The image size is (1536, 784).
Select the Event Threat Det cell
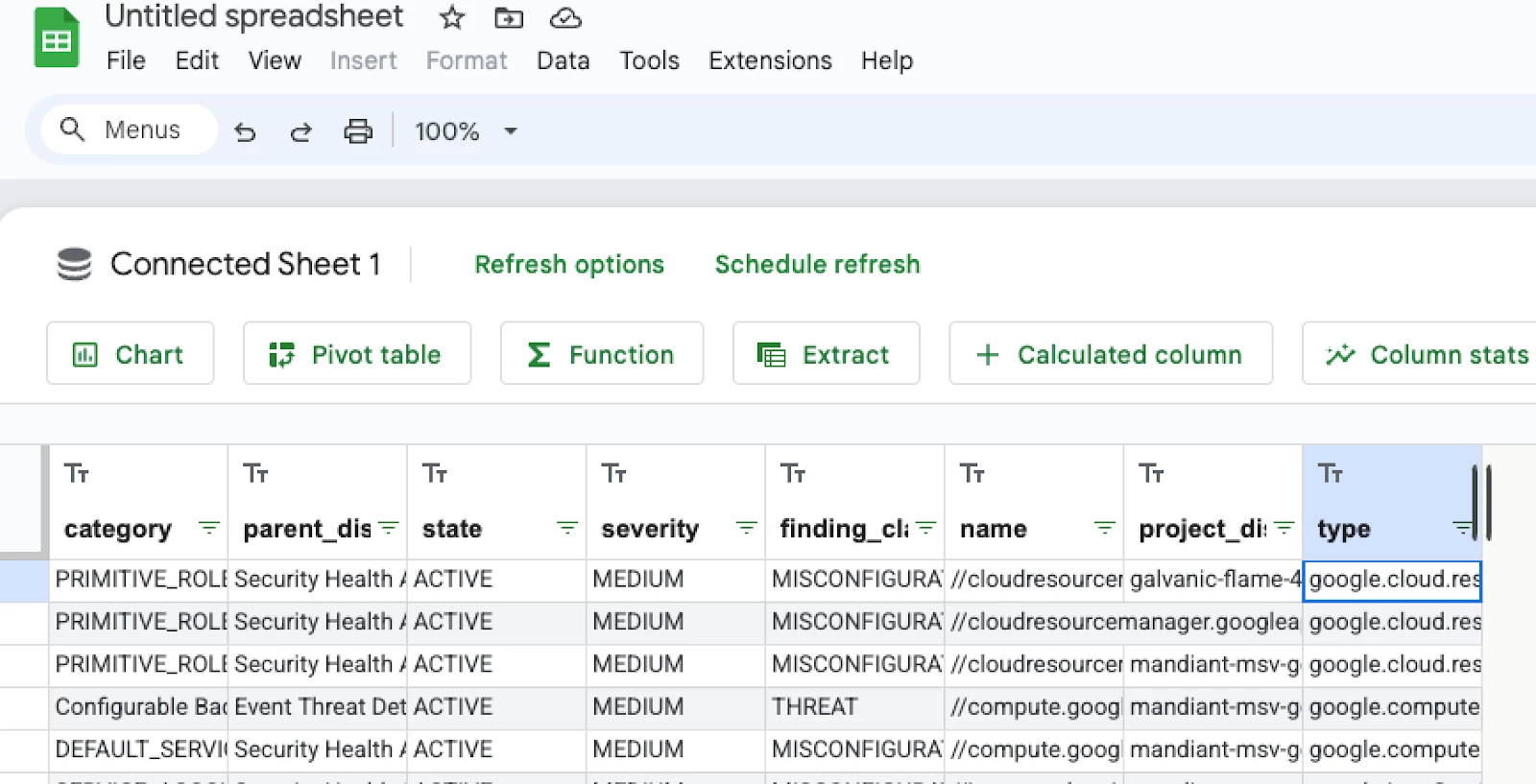pyautogui.click(x=318, y=707)
